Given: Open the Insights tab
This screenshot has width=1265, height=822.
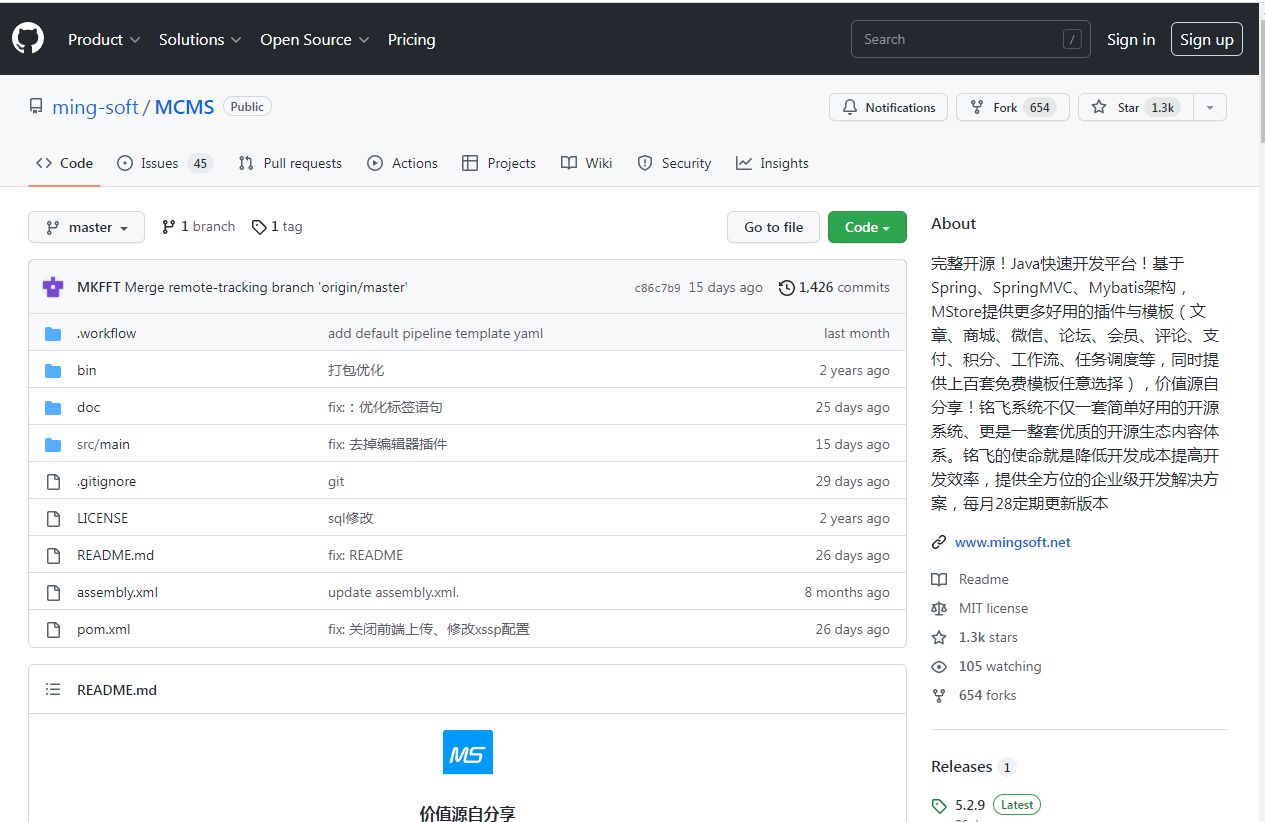Looking at the screenshot, I should click(772, 163).
